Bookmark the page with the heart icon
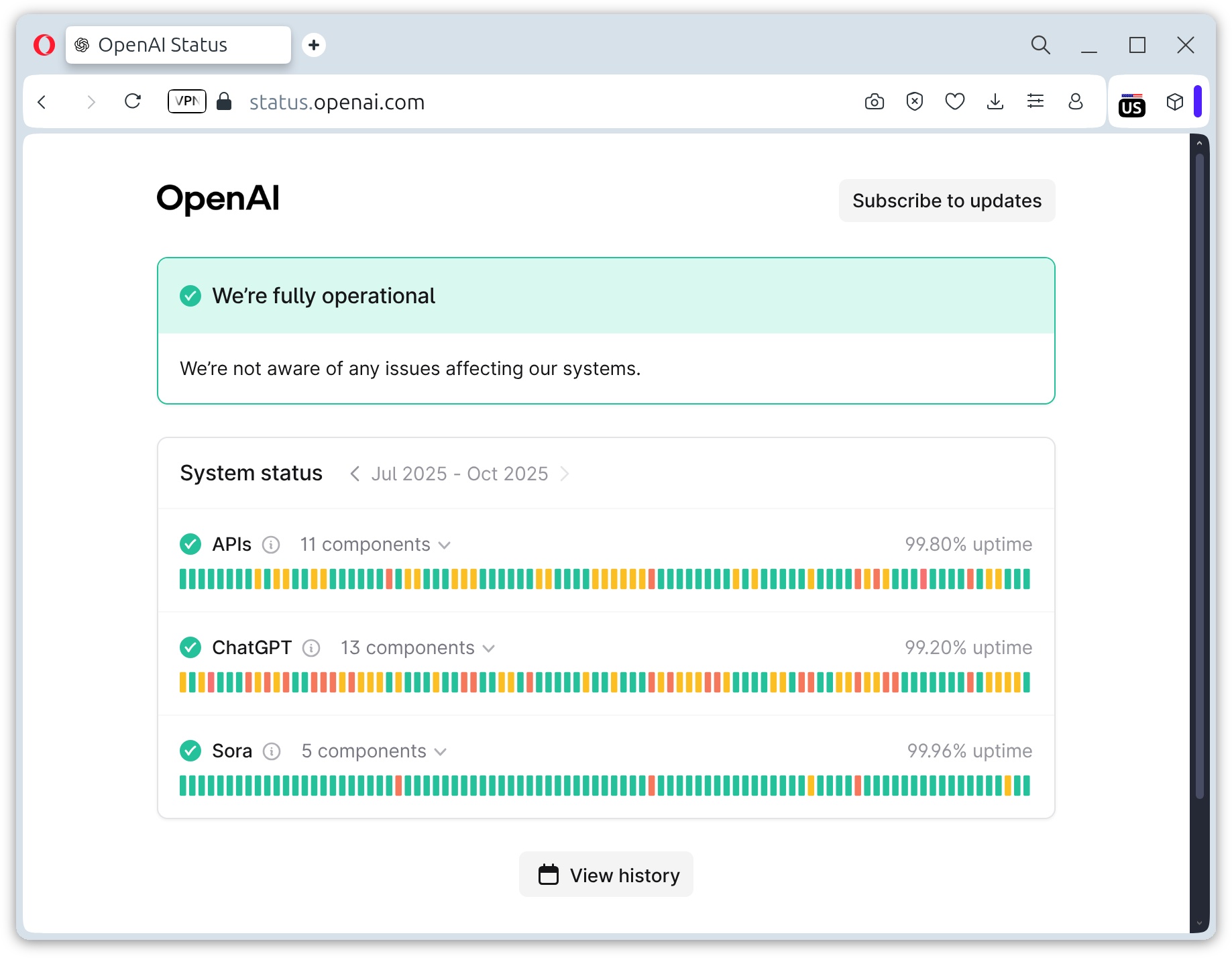 click(x=954, y=101)
